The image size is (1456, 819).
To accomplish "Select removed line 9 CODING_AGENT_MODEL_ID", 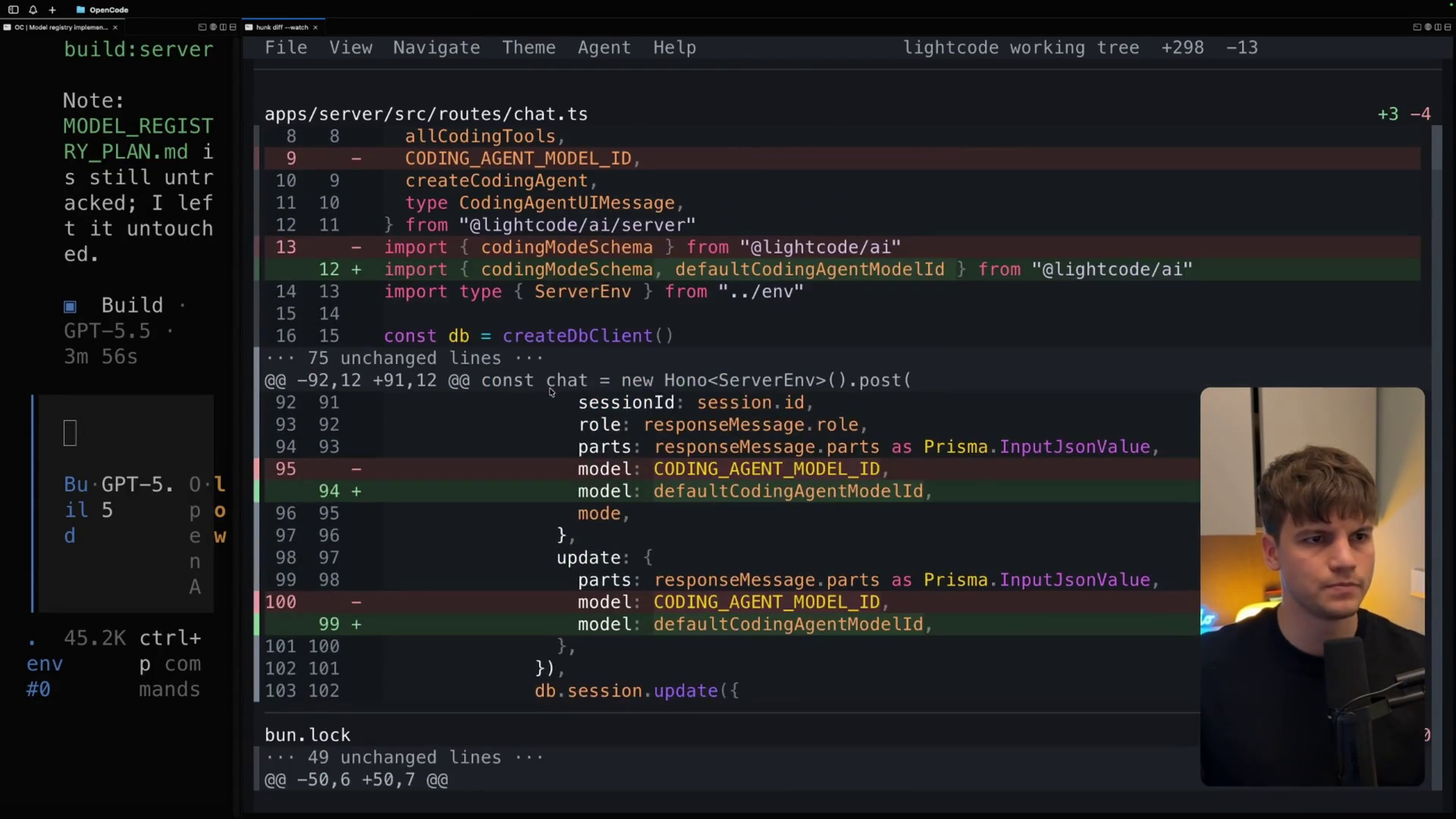I will [x=842, y=158].
